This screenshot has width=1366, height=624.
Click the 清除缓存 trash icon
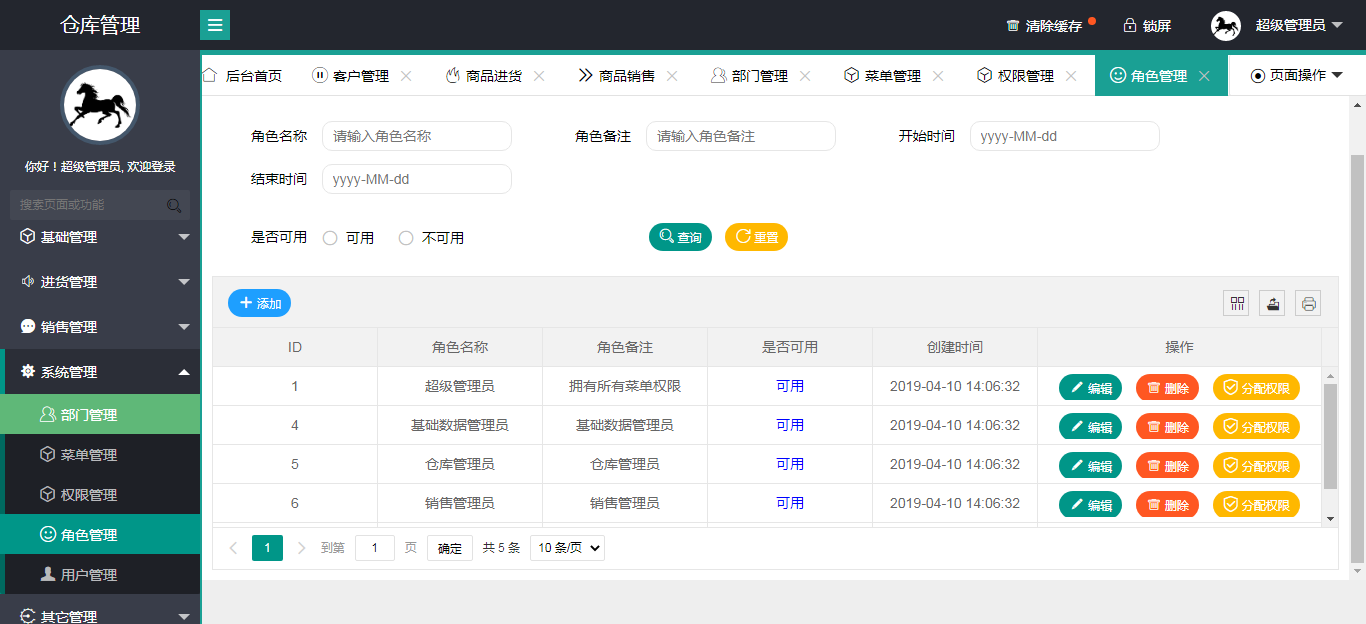click(1013, 25)
